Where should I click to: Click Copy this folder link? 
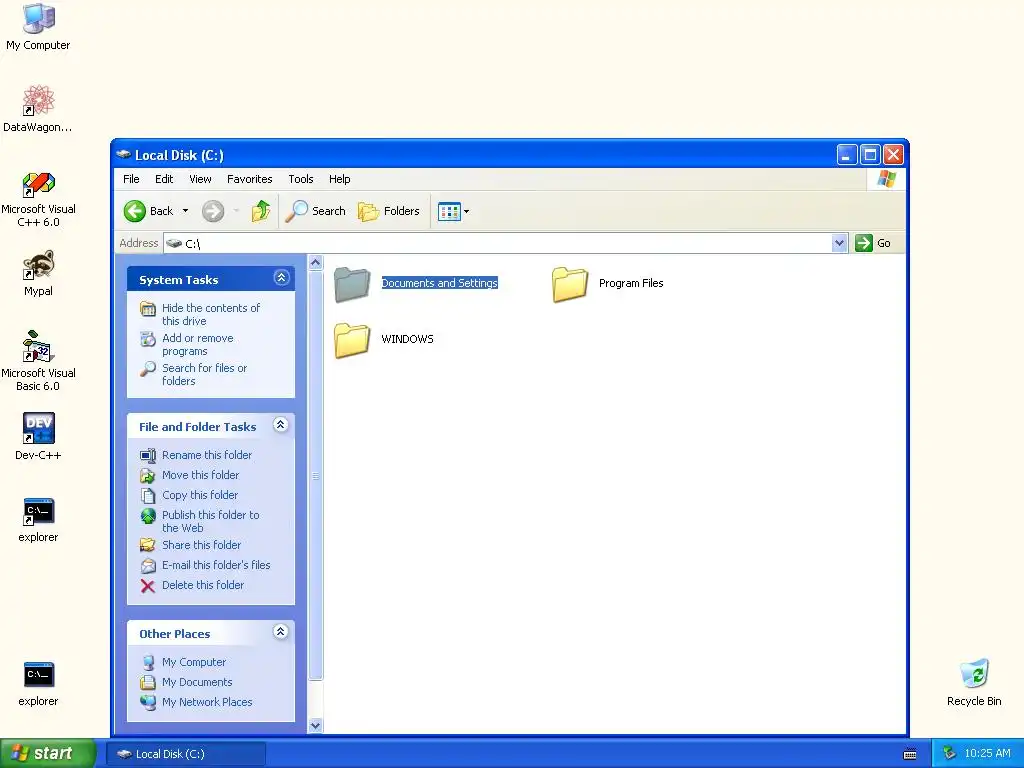tap(200, 495)
